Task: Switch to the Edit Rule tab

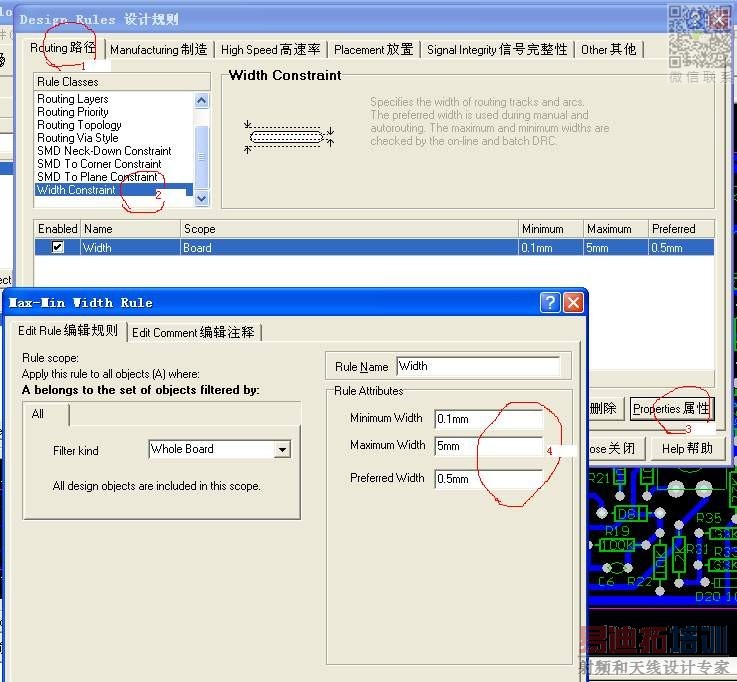Action: click(x=68, y=331)
